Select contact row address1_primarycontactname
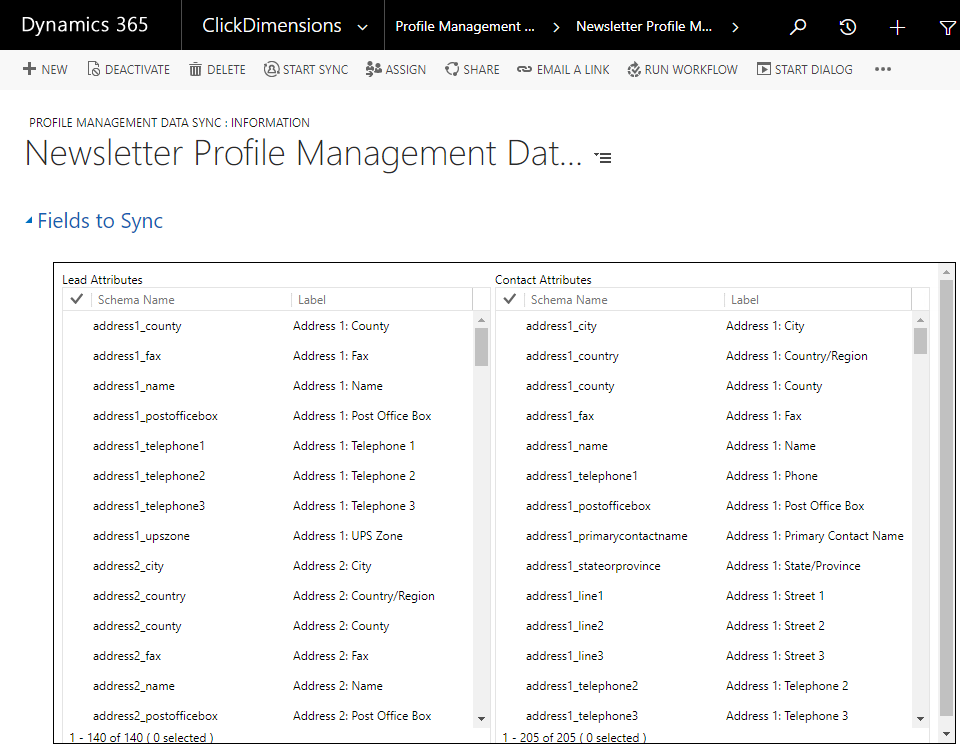 click(x=704, y=536)
